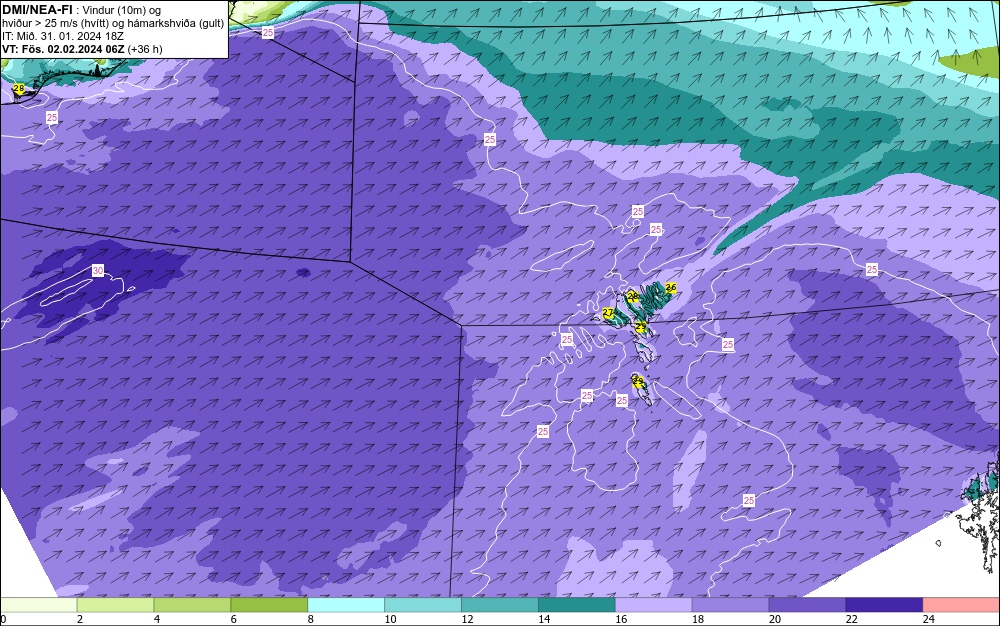Choose the teal 12–14 legend swatch

[500, 605]
